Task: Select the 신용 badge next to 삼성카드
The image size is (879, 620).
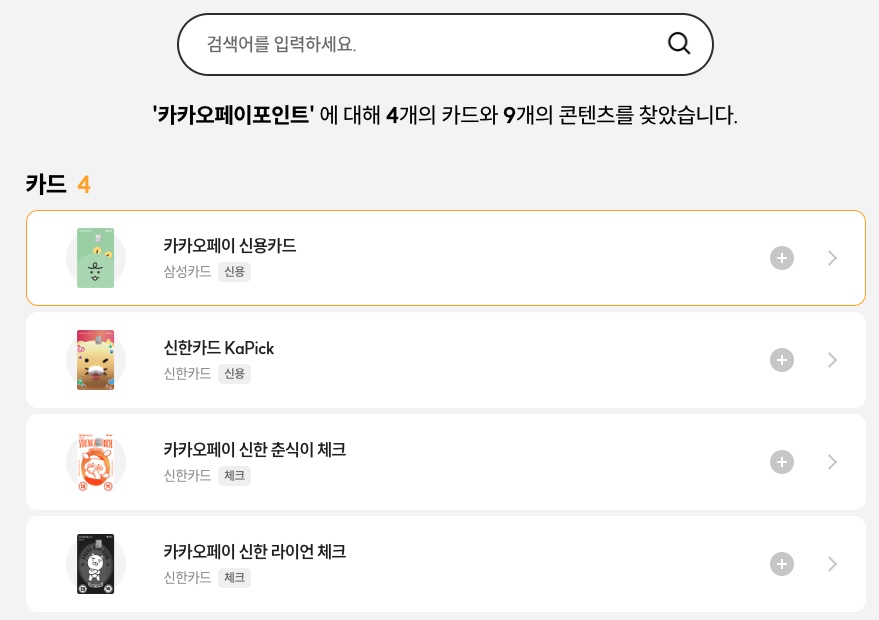Action: pyautogui.click(x=234, y=271)
